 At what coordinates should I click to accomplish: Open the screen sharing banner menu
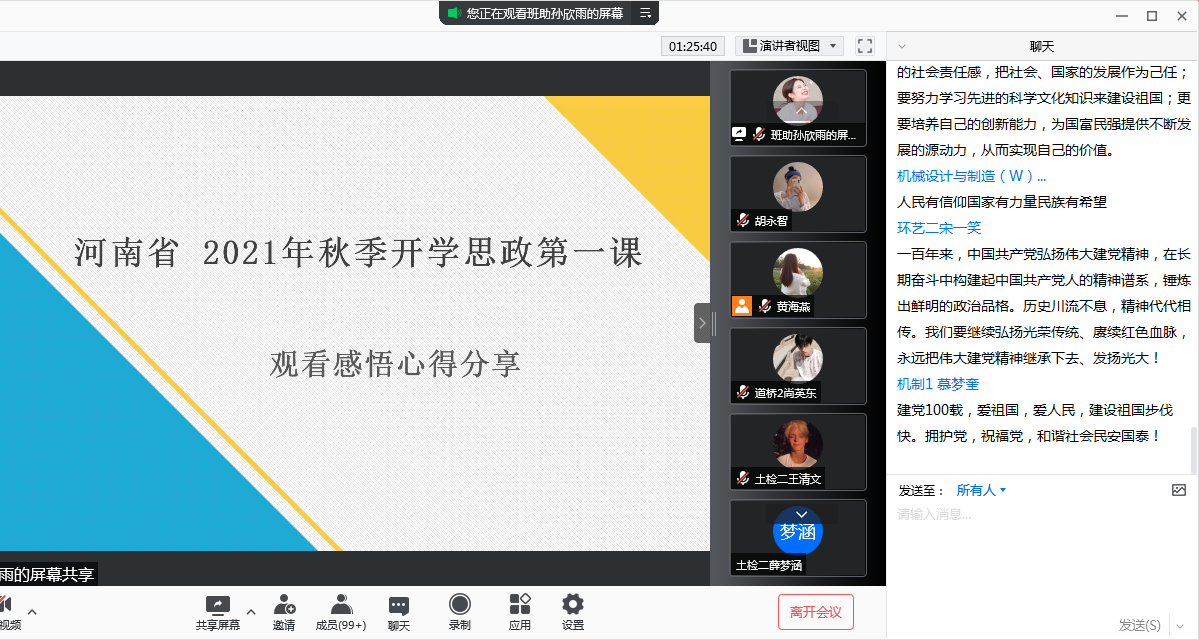coord(646,13)
